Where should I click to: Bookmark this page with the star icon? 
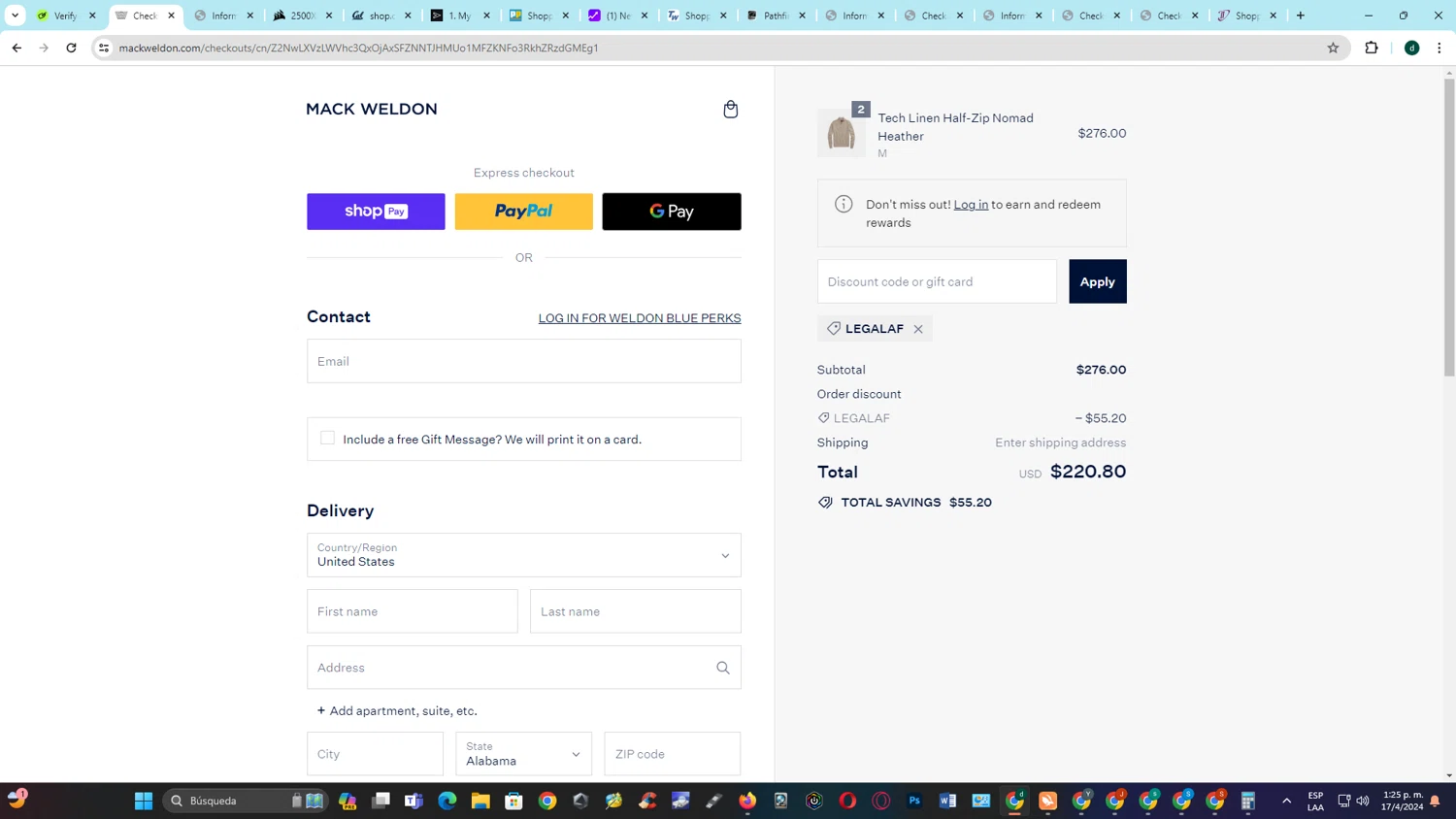point(1333,48)
